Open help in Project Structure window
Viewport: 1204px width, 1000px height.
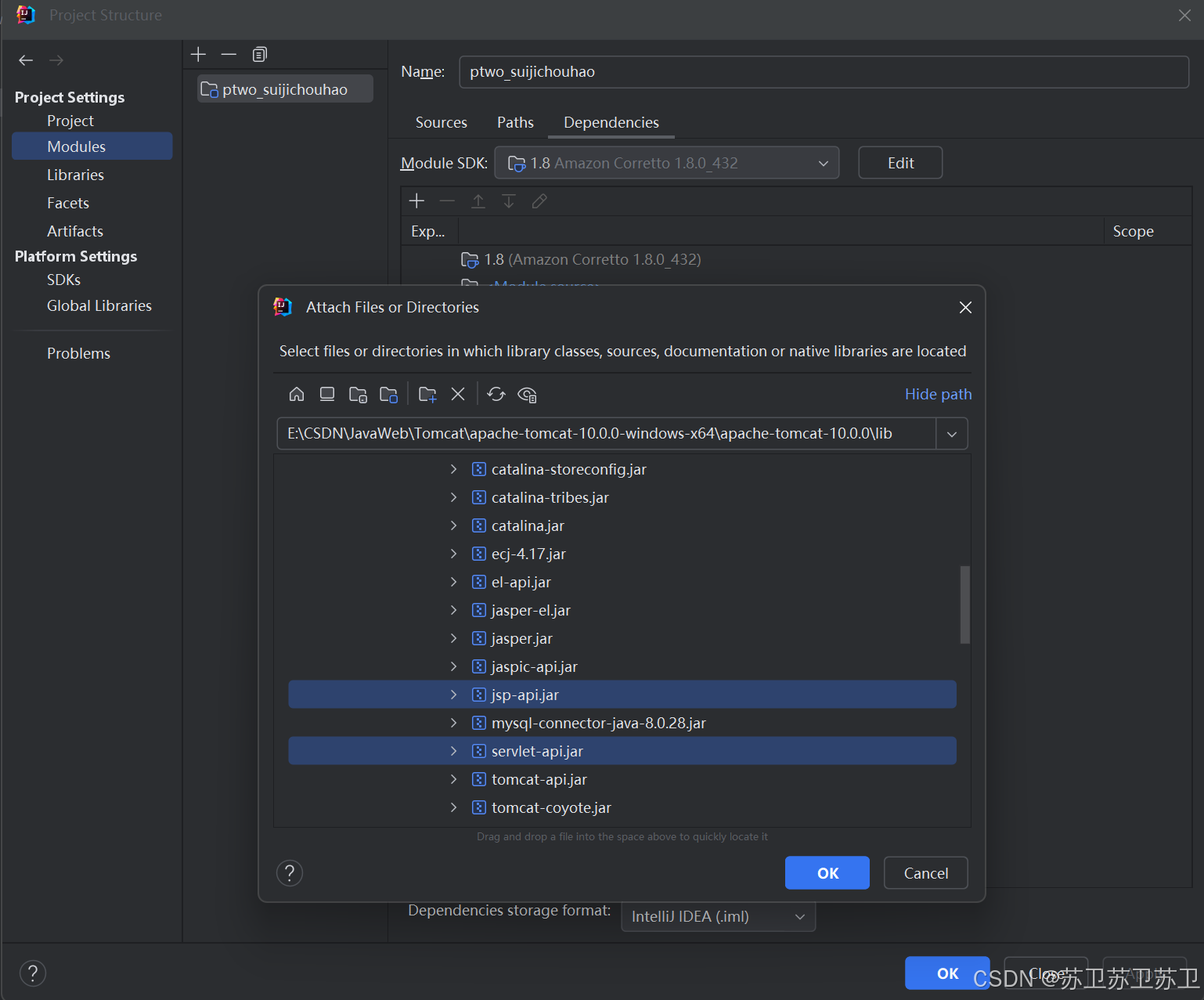click(33, 973)
